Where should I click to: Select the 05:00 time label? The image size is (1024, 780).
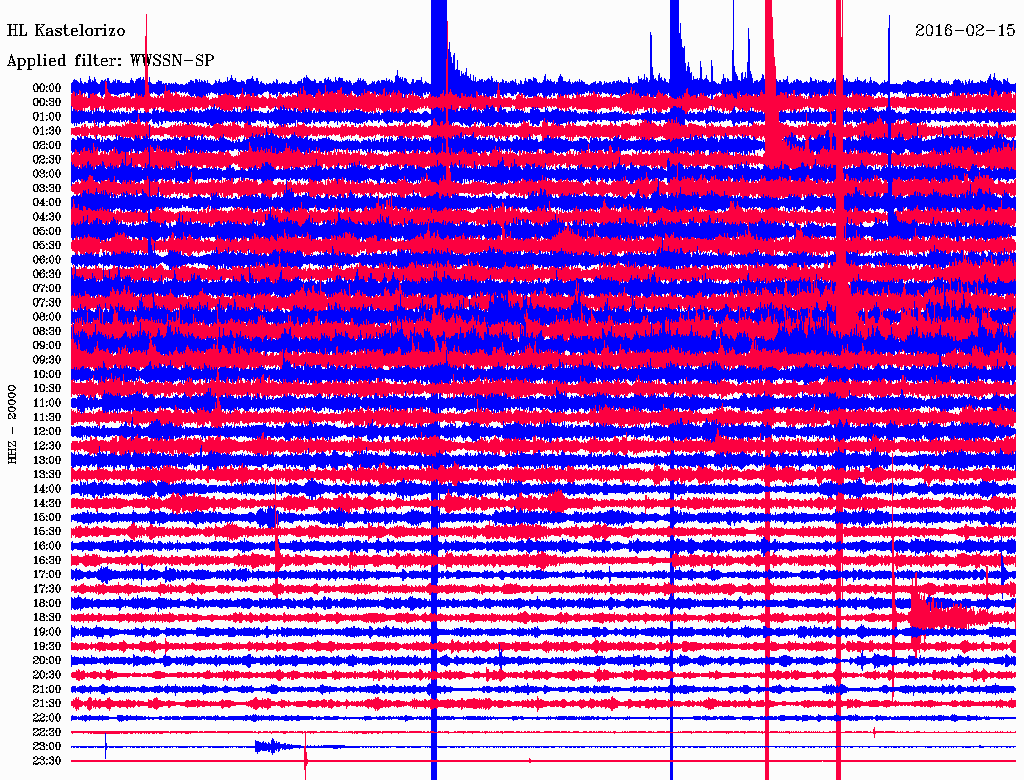coord(47,231)
